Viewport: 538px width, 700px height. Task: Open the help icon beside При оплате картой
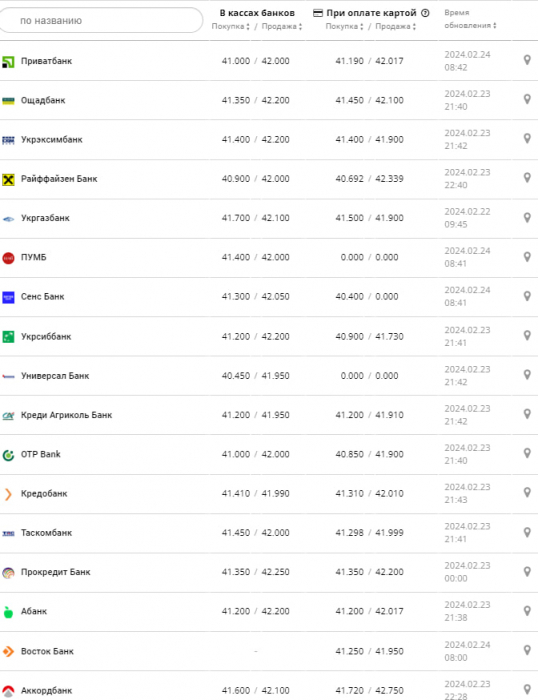(x=425, y=13)
